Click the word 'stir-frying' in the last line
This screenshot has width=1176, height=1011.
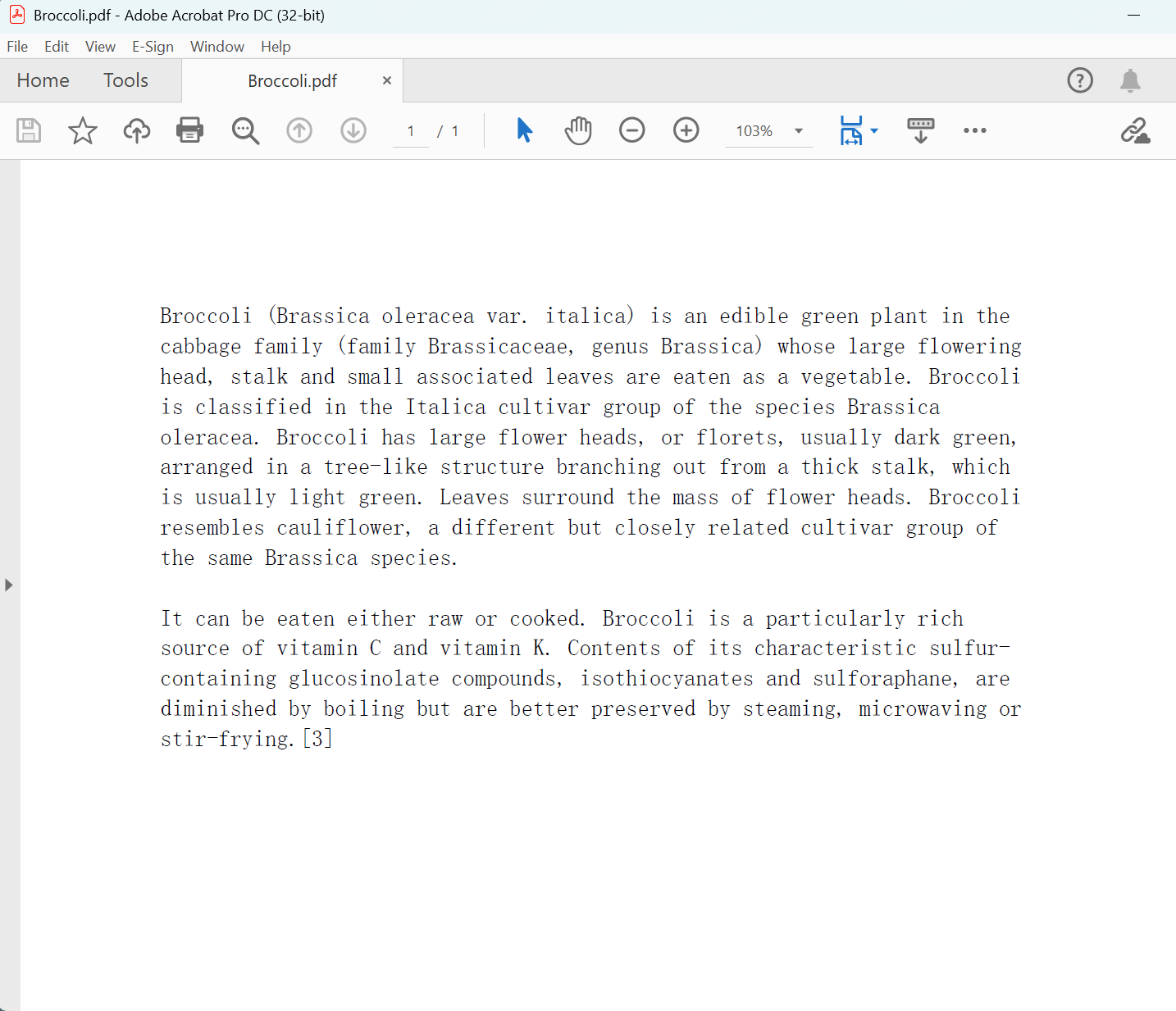point(226,739)
